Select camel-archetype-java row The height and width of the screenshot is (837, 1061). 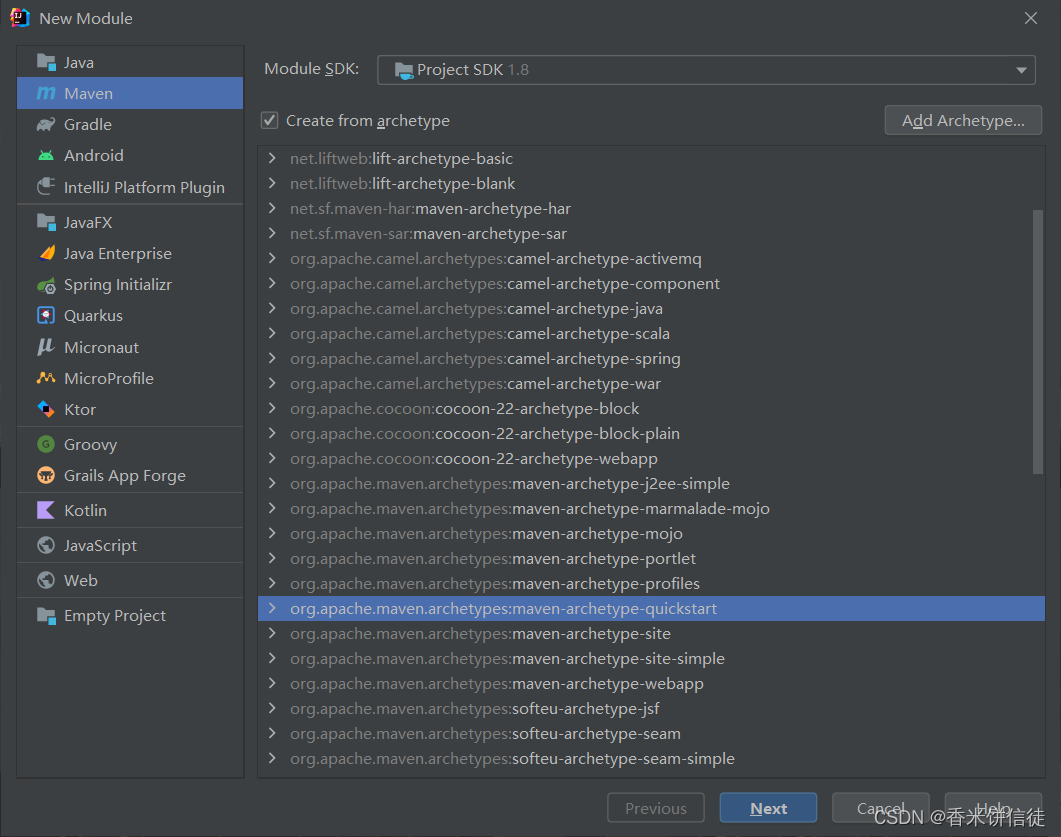651,309
